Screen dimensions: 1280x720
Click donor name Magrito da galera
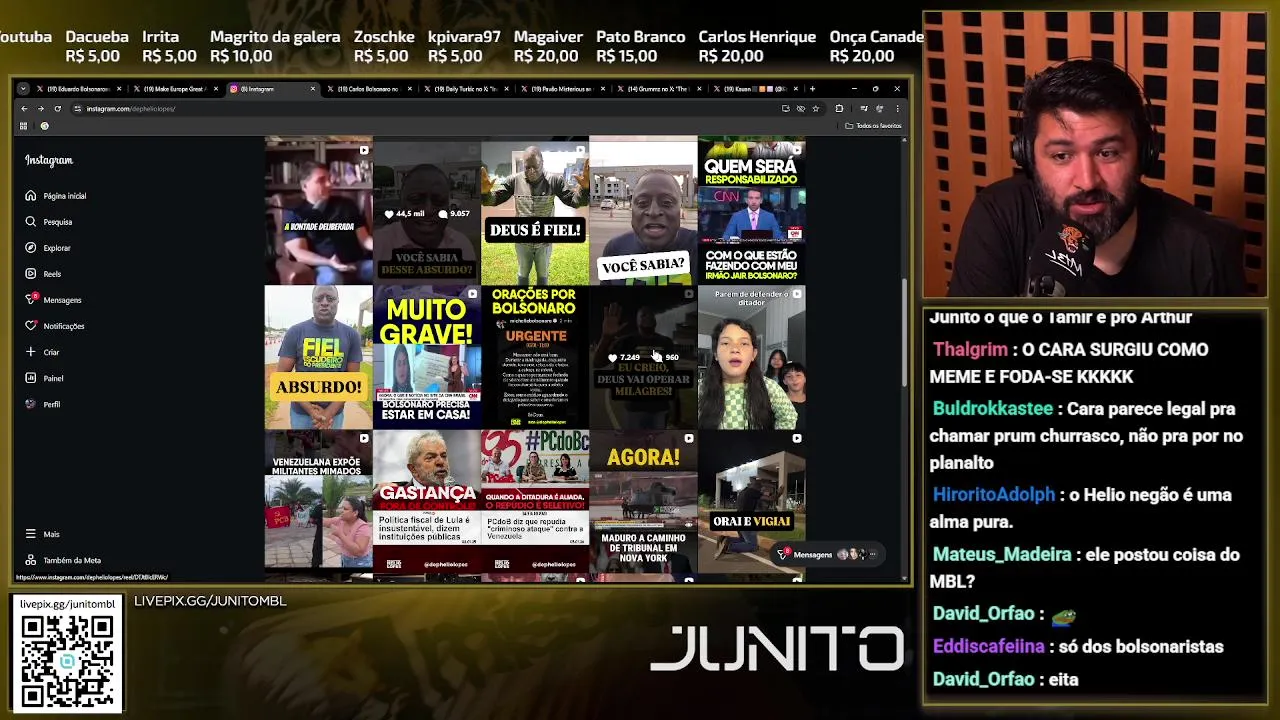[x=275, y=37]
